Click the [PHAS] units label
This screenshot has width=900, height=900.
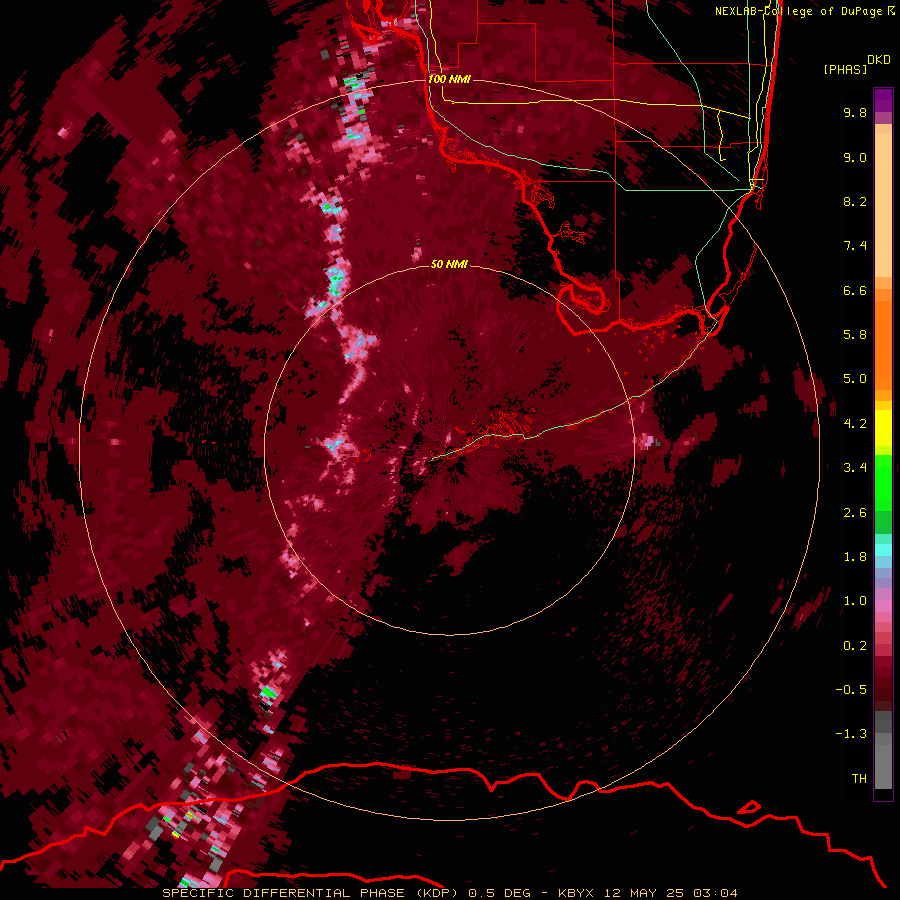[845, 69]
